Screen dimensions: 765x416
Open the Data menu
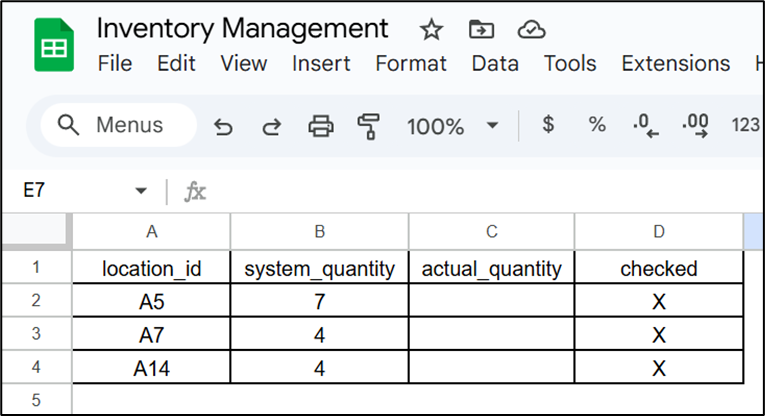[x=495, y=64]
